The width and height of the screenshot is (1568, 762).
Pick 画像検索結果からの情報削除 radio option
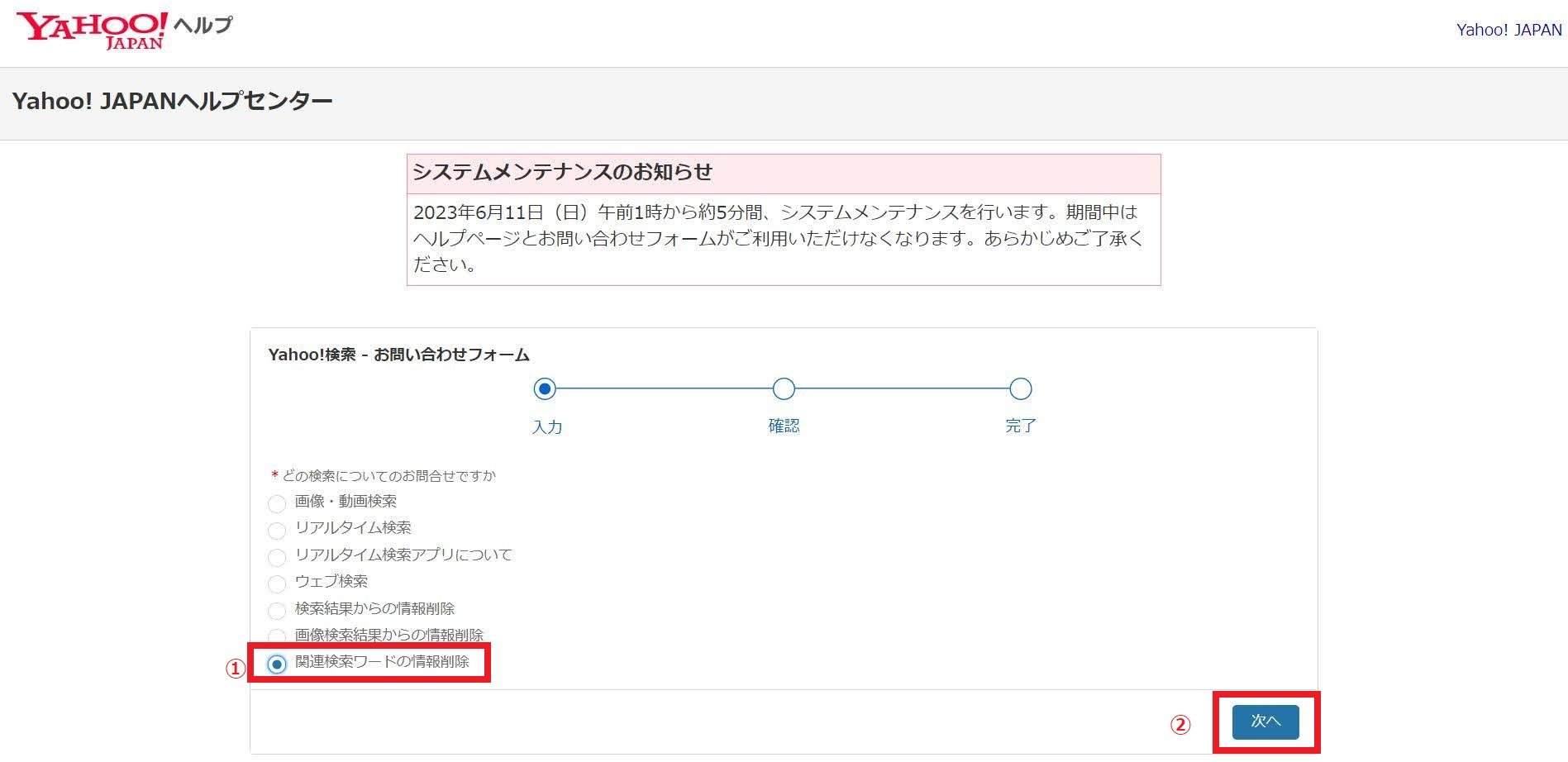pos(277,636)
